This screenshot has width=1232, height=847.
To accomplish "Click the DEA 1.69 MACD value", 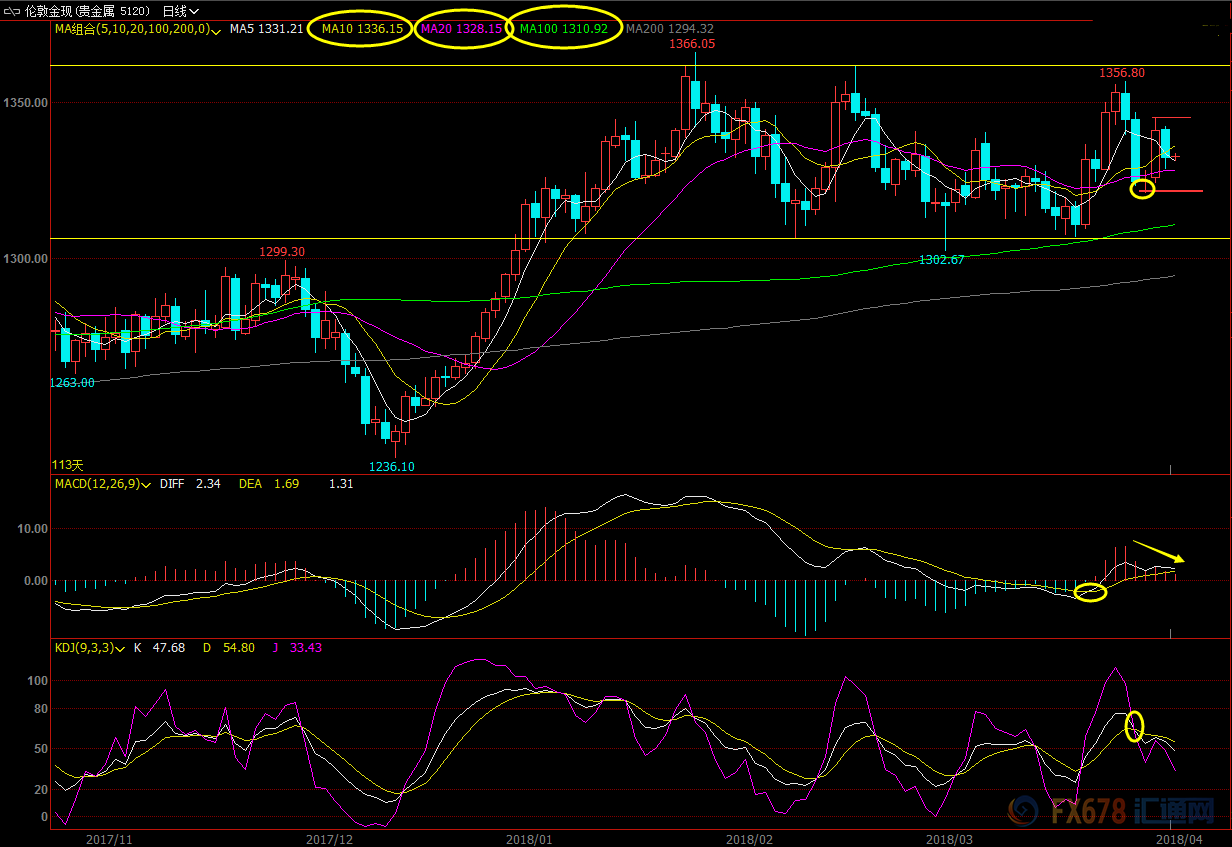I will point(268,485).
